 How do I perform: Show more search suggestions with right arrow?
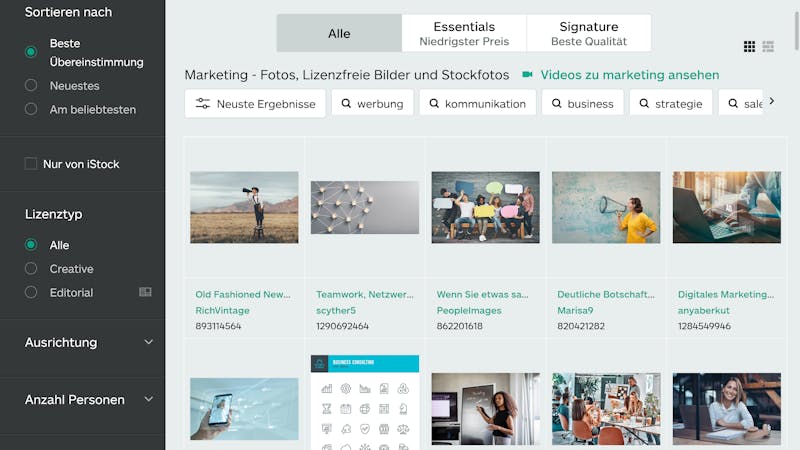(772, 101)
